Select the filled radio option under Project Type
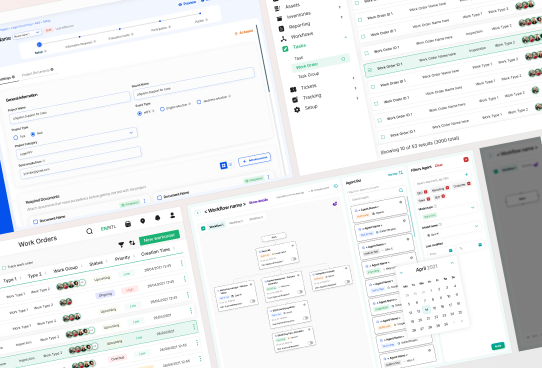Image resolution: width=542 pixels, height=368 pixels. pyautogui.click(x=33, y=134)
